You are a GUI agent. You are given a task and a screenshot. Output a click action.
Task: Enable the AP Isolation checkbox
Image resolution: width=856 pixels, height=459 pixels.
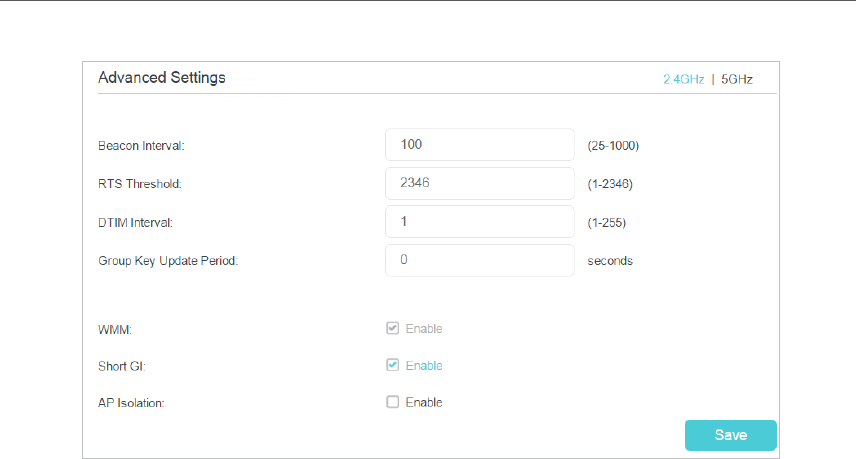pos(393,402)
